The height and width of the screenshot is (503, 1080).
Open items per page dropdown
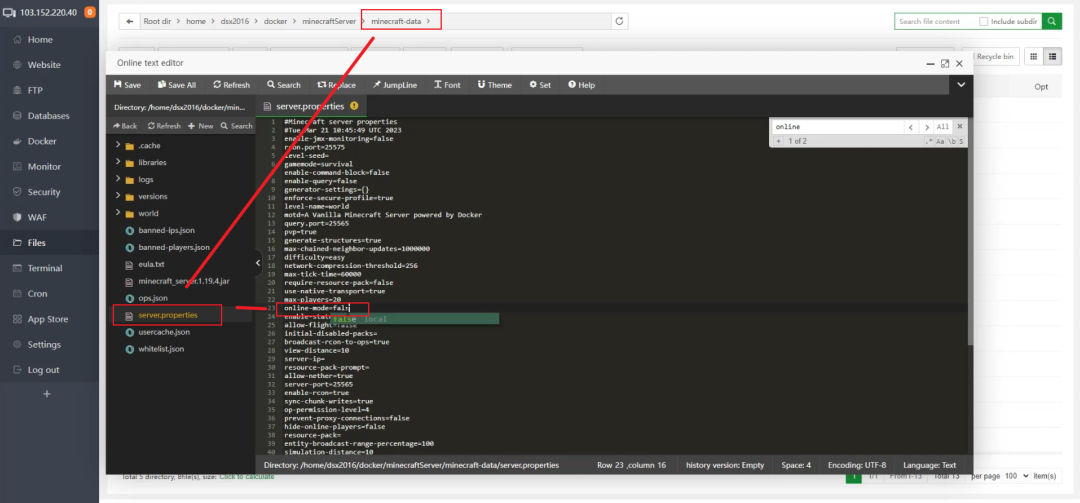point(1017,476)
